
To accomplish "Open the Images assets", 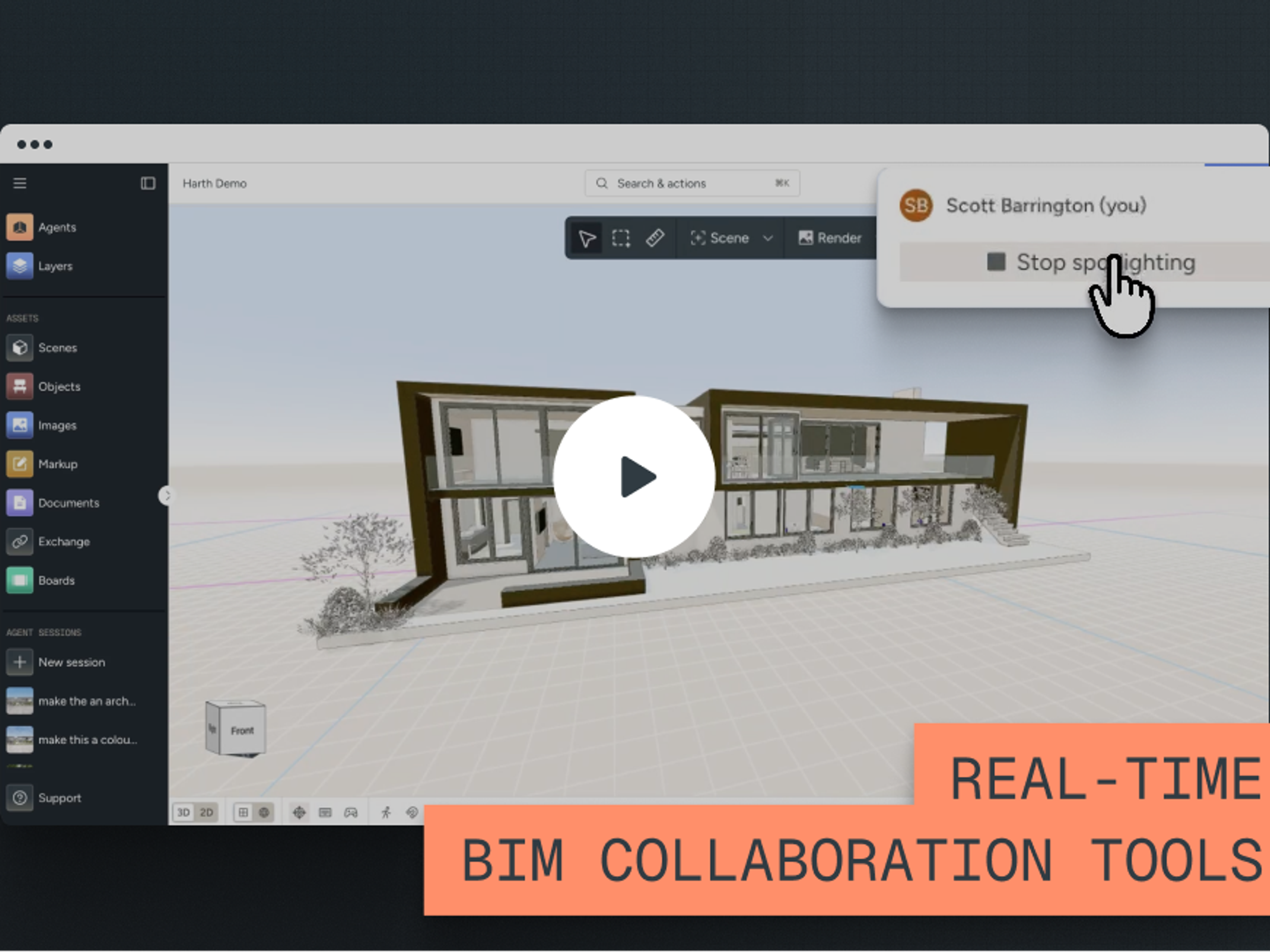I will point(41,425).
